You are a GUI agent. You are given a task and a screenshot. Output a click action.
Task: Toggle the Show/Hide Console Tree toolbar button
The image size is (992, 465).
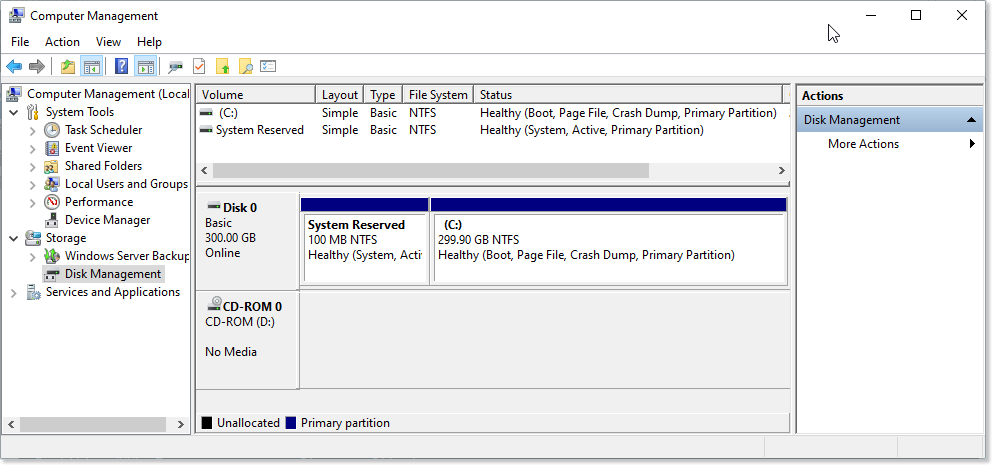92,66
